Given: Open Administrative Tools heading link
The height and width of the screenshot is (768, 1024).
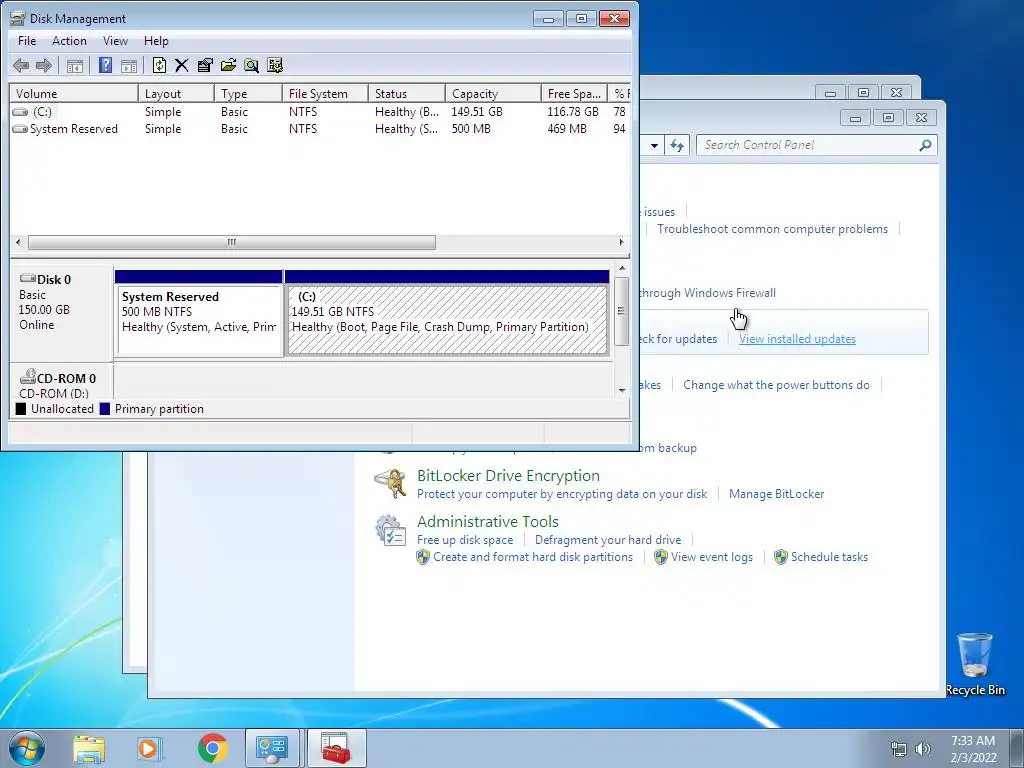Looking at the screenshot, I should tap(488, 521).
